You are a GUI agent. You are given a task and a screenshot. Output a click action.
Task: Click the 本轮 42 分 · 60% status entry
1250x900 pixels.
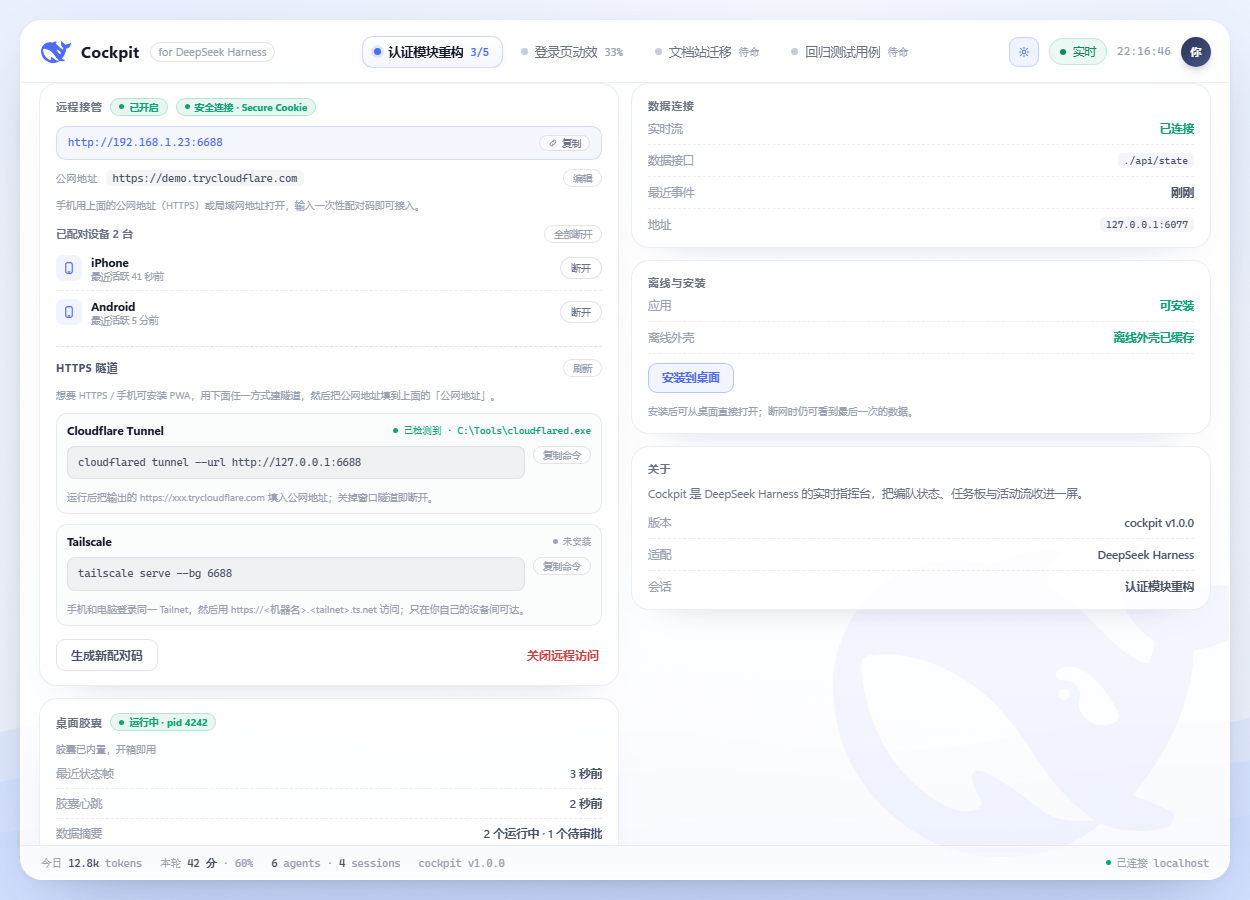tap(206, 863)
